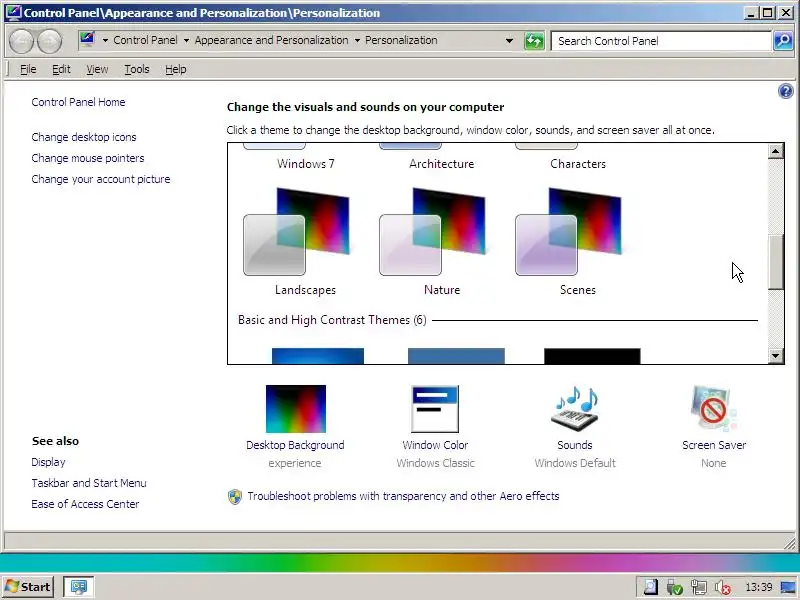Image resolution: width=800 pixels, height=600 pixels.
Task: Click Appearance and Personalization breadcrumb
Action: pyautogui.click(x=271, y=40)
